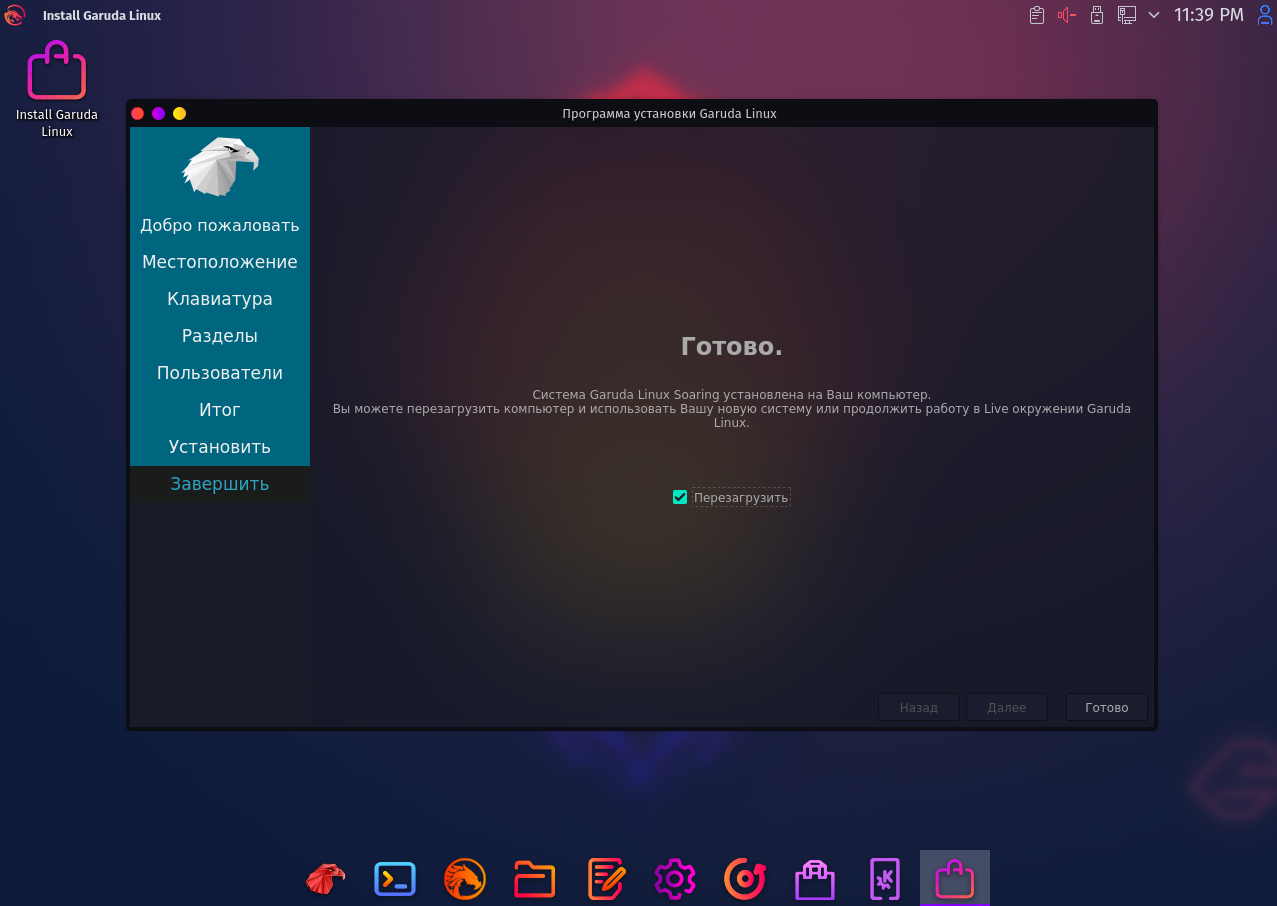Image resolution: width=1277 pixels, height=906 pixels.
Task: Click the disabled Назад button
Action: 919,707
